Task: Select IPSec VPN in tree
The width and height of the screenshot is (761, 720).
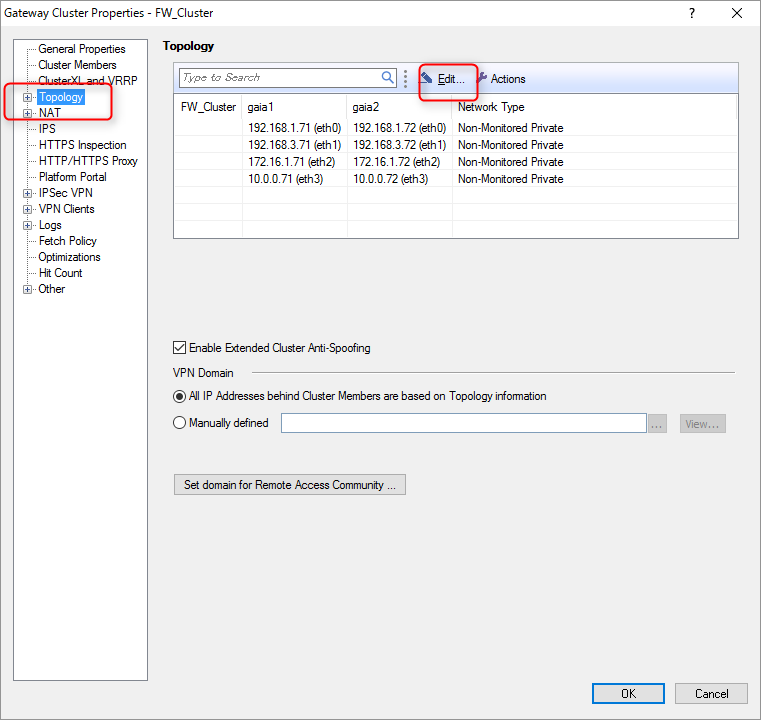Action: pyautogui.click(x=66, y=193)
